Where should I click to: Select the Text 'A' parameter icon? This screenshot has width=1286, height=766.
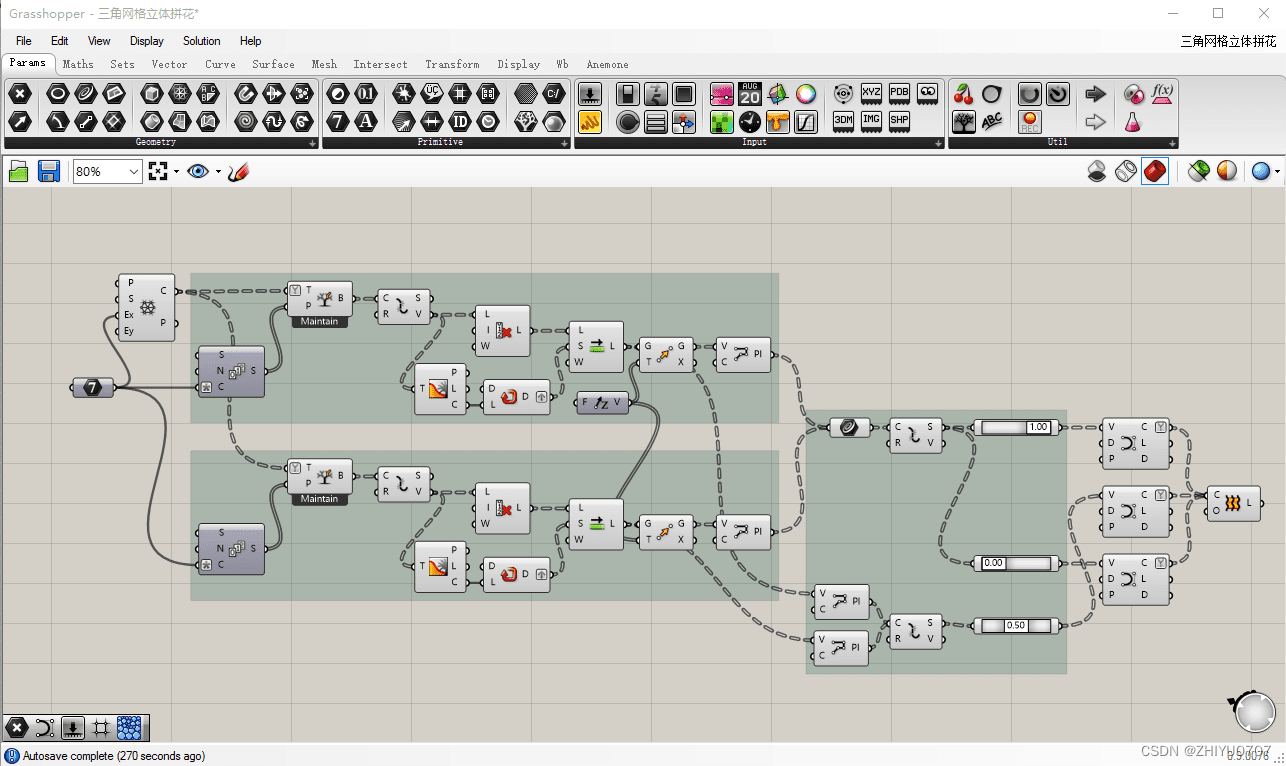(x=366, y=122)
